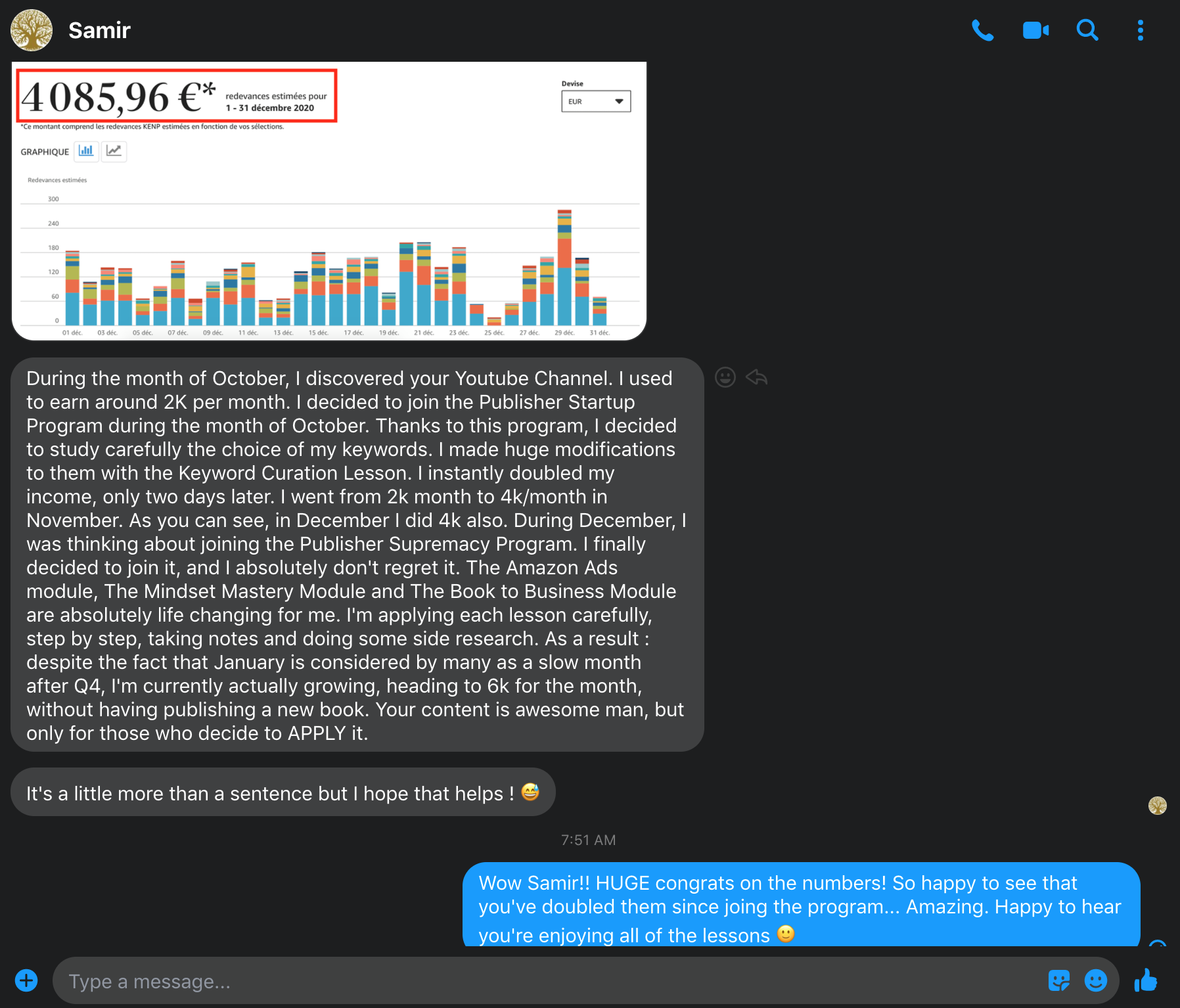Click the plus attachment button
This screenshot has width=1180, height=1008.
click(x=26, y=980)
